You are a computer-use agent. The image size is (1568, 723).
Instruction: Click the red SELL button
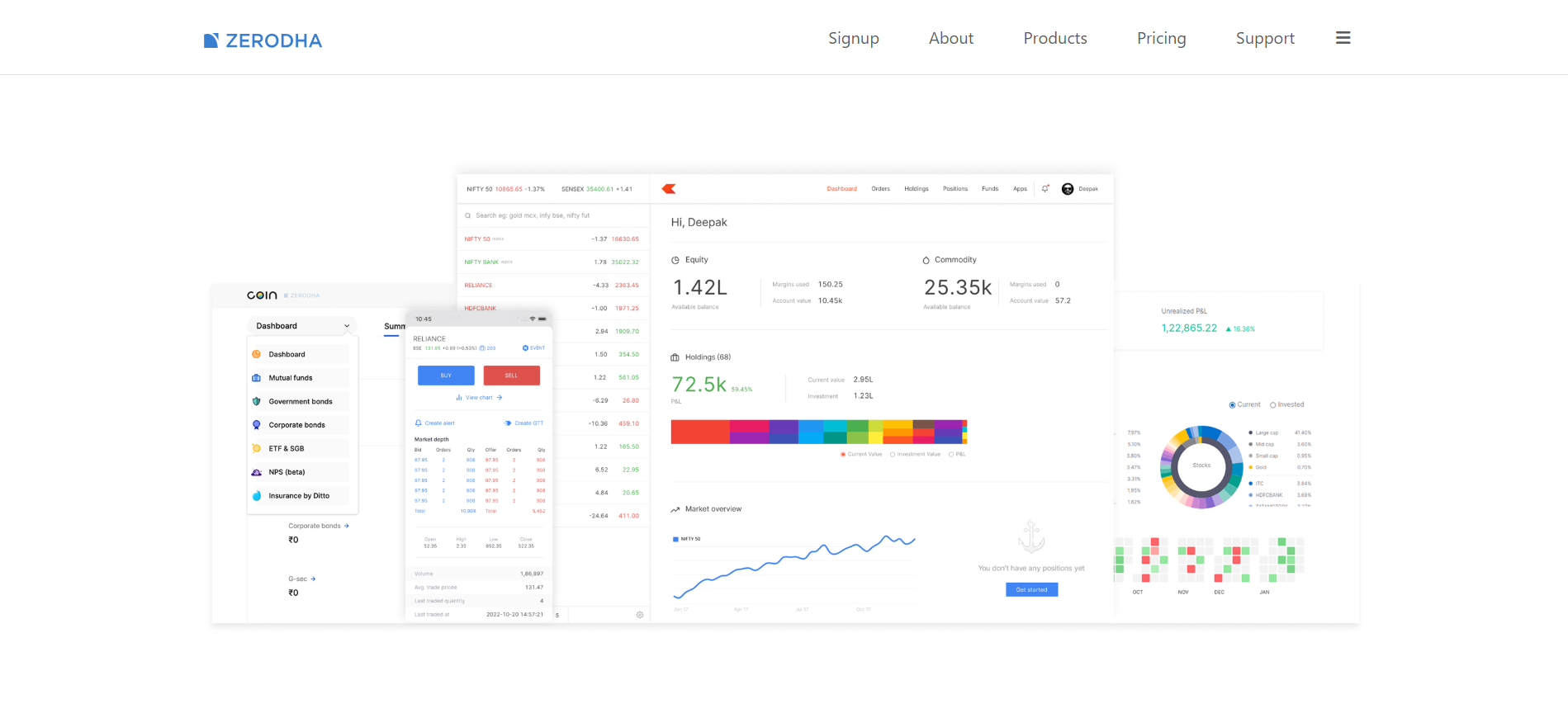(x=512, y=376)
